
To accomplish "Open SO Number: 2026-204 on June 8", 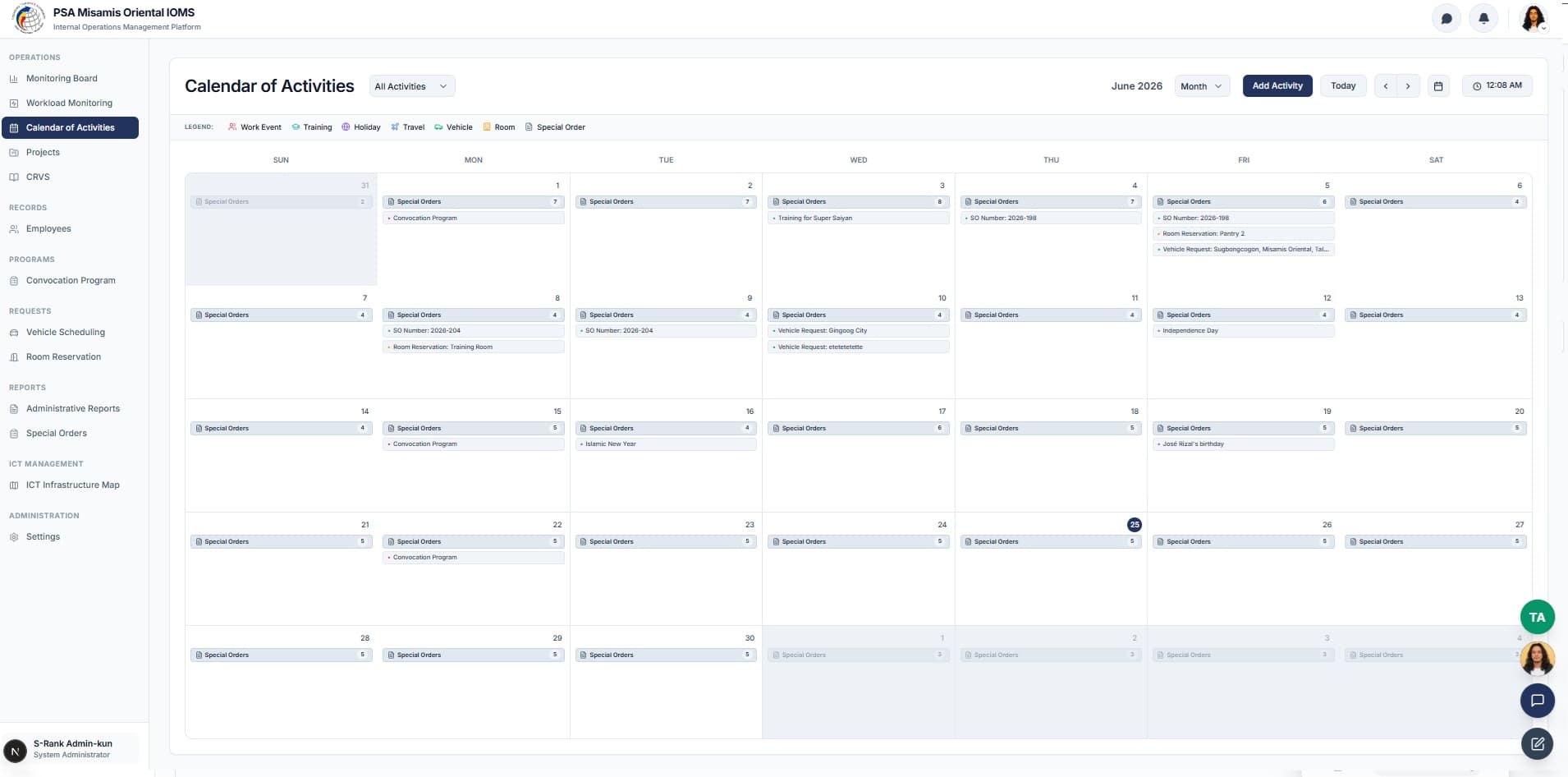I will pyautogui.click(x=474, y=331).
